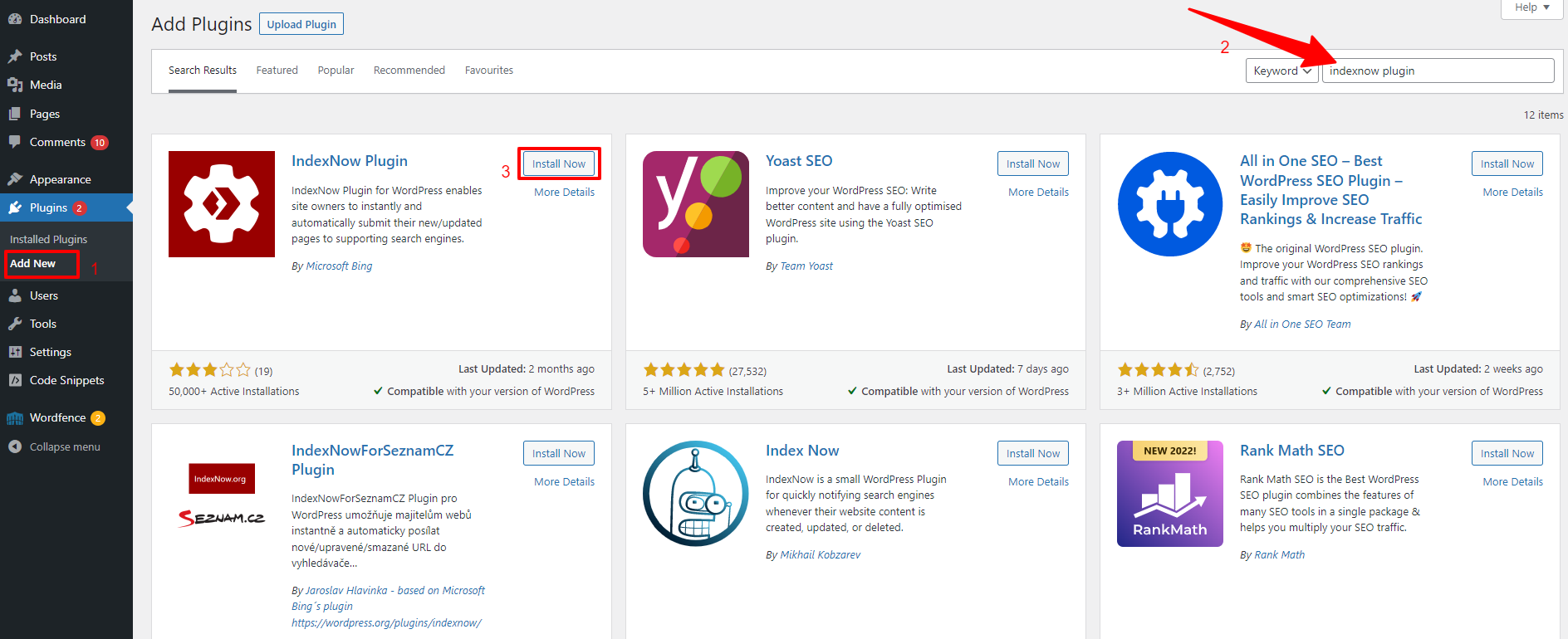The image size is (1568, 639).
Task: View More Details for Index Now
Action: pyautogui.click(x=1038, y=481)
